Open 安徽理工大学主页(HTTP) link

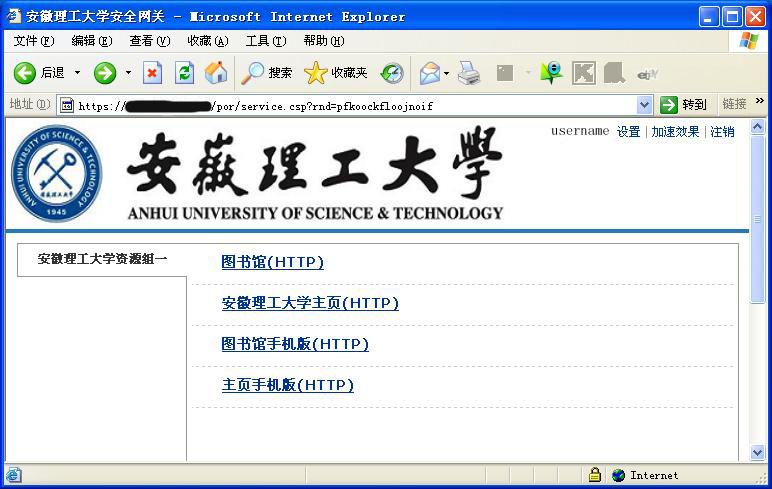pos(310,303)
